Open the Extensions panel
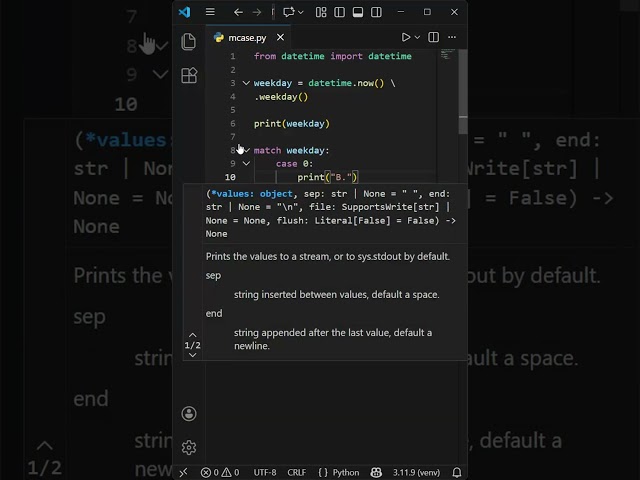 coord(188,76)
